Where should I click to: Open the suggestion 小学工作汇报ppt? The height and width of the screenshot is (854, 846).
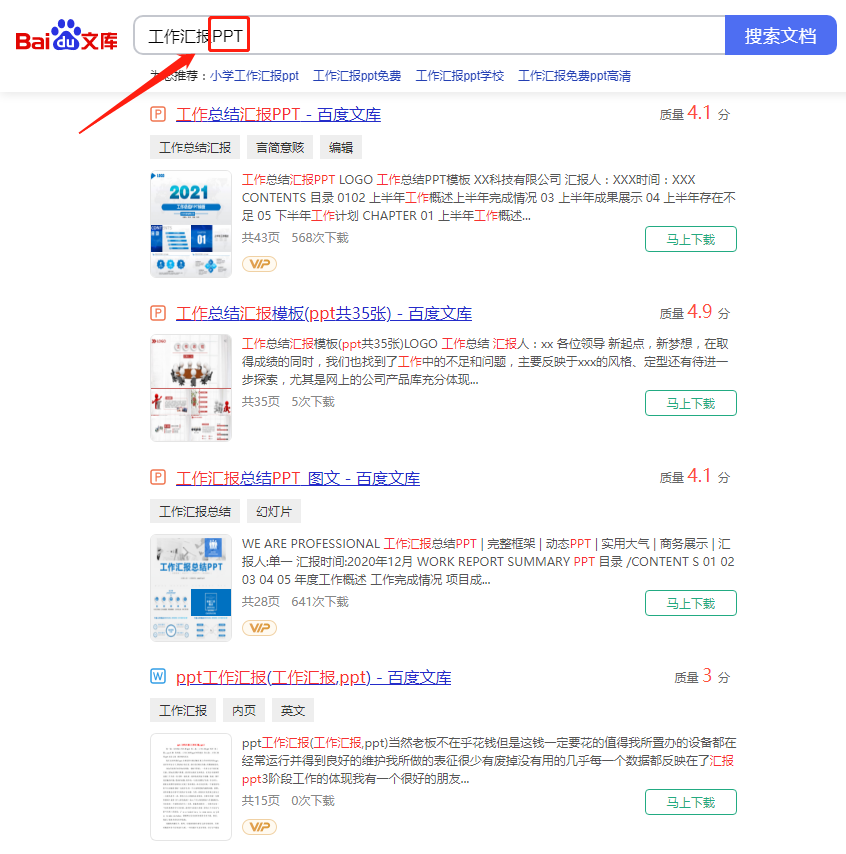click(254, 76)
